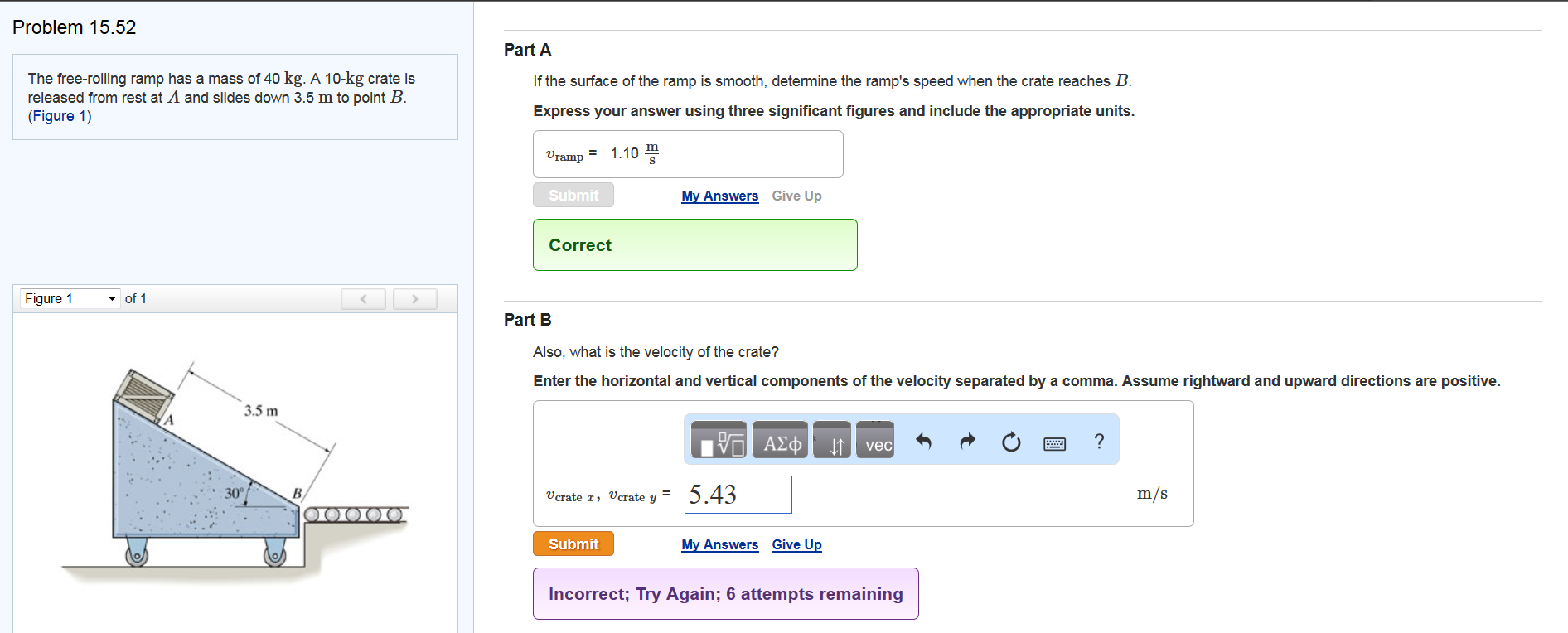1568x633 pixels.
Task: Redo the answer edit
Action: [x=967, y=441]
